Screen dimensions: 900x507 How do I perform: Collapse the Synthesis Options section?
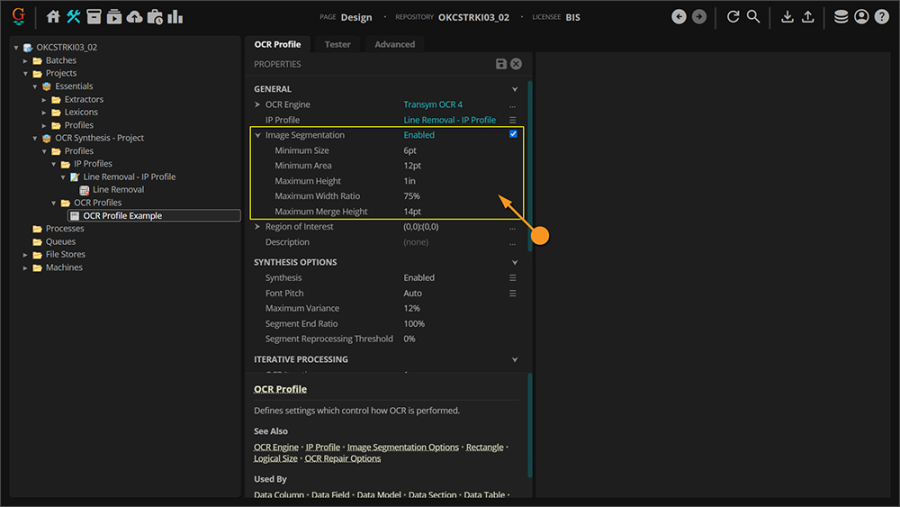(x=515, y=263)
